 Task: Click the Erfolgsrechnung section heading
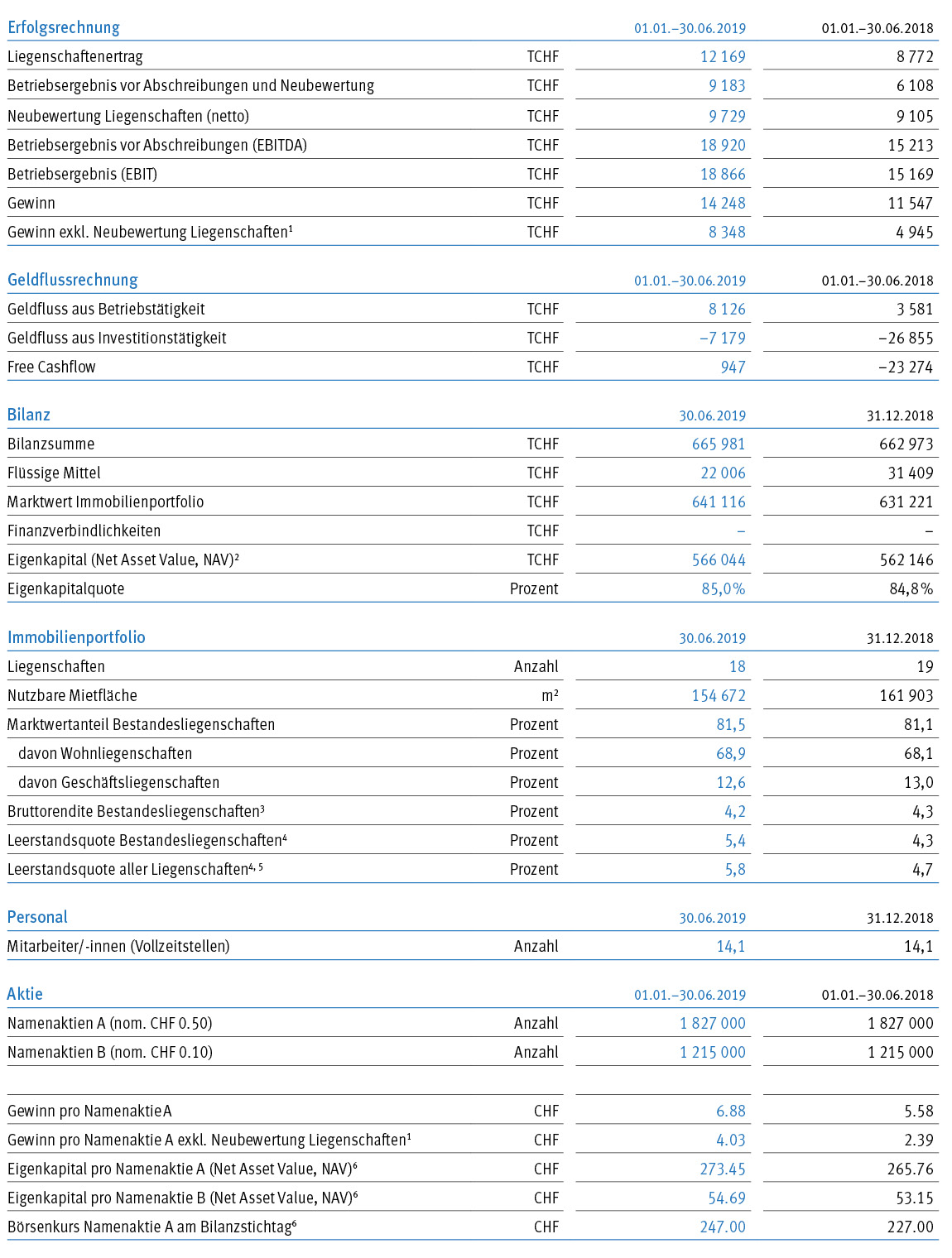(x=64, y=27)
